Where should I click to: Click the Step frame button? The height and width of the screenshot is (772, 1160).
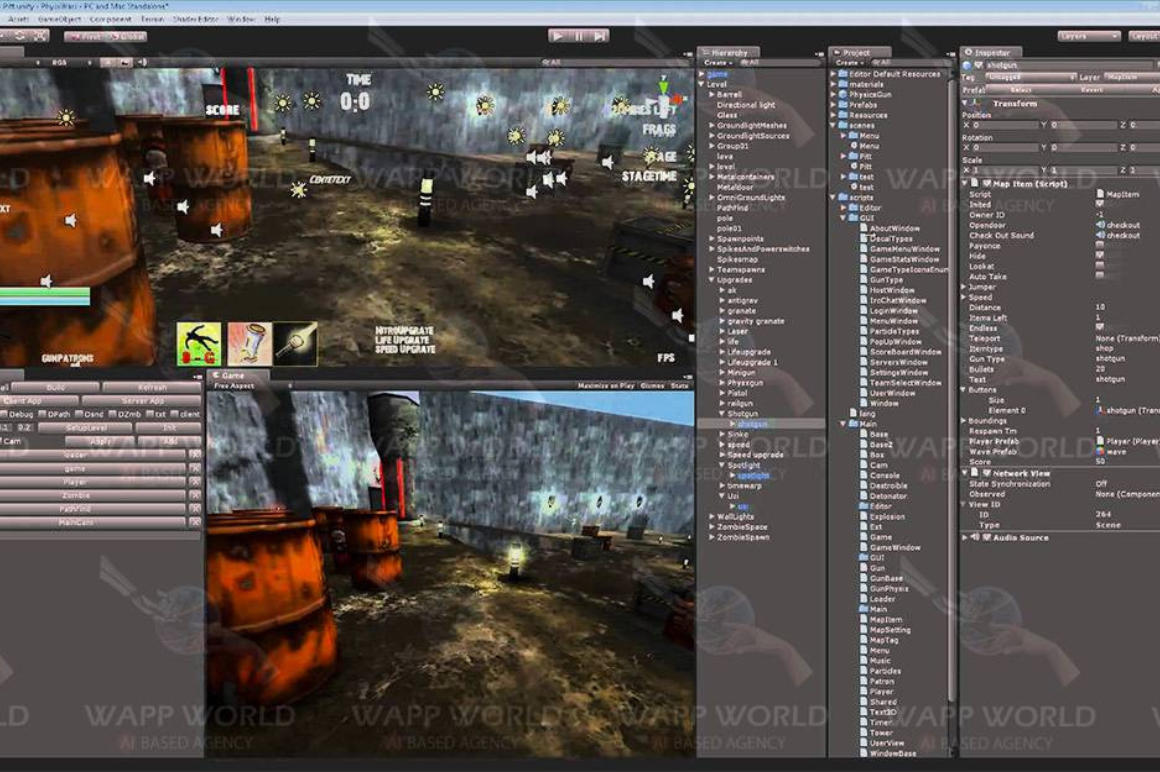click(x=599, y=36)
